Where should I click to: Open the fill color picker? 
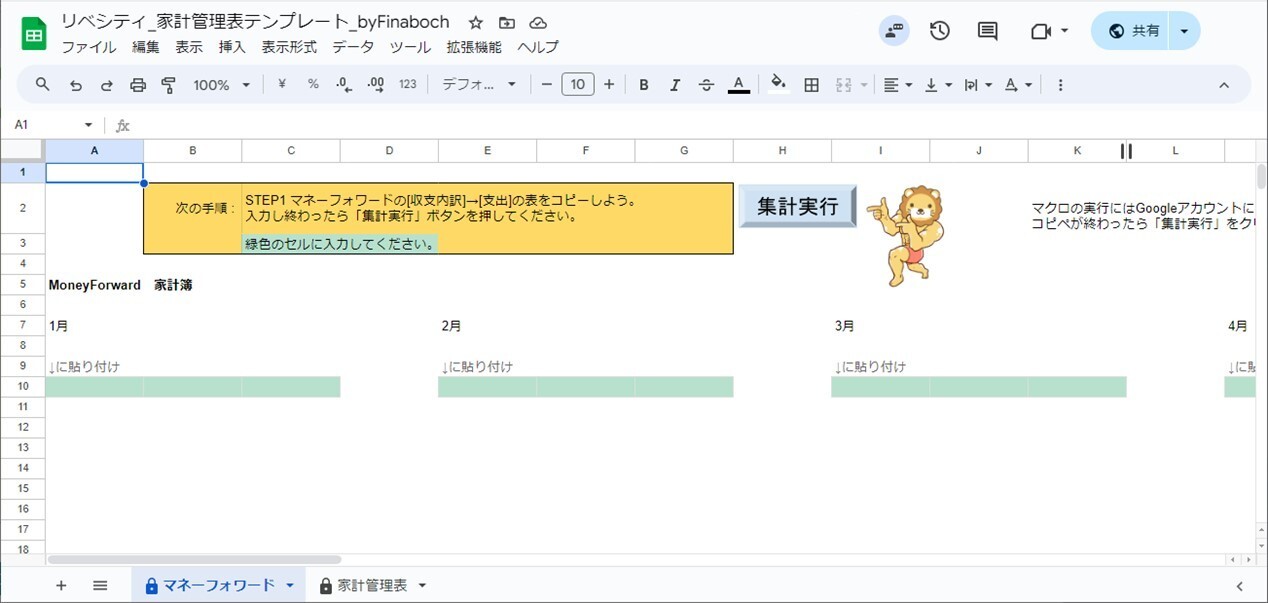[778, 85]
